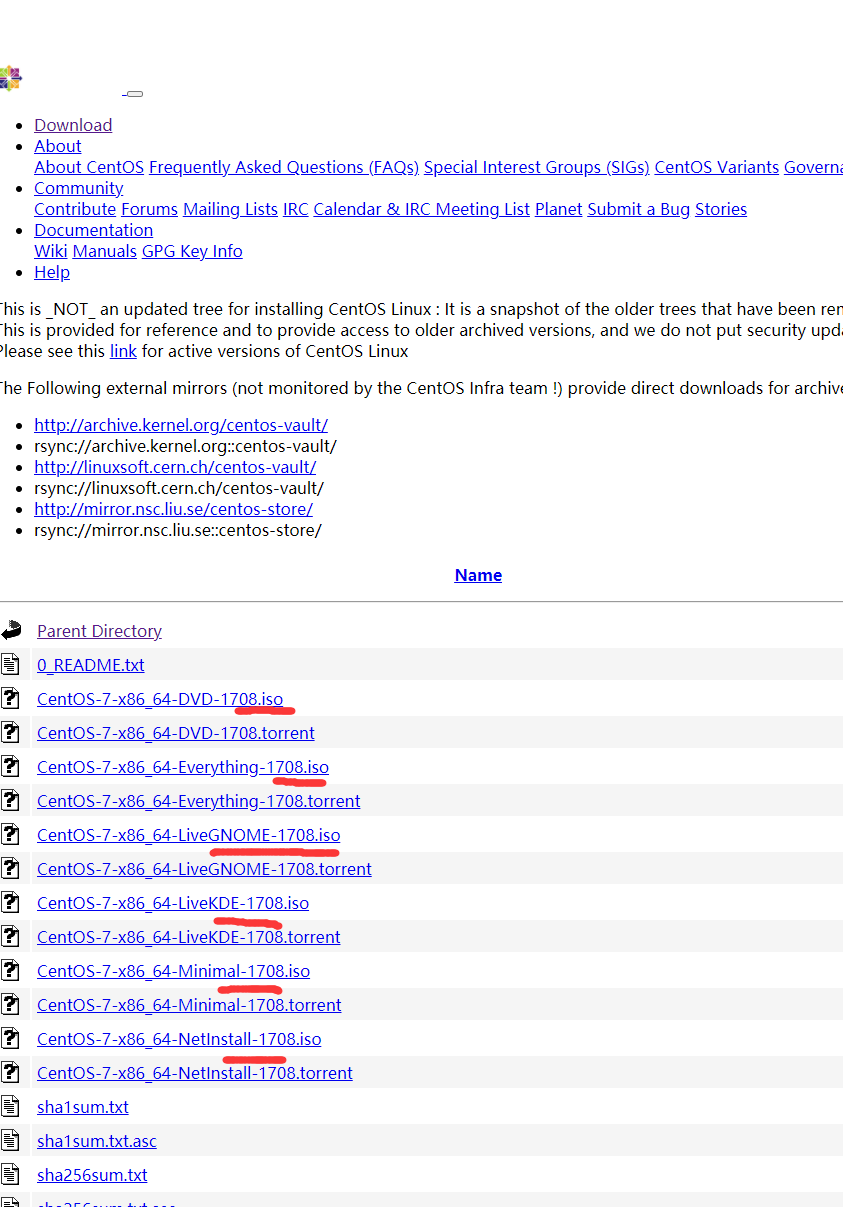Open the Mailing Lists link
The image size is (843, 1207).
[x=230, y=209]
